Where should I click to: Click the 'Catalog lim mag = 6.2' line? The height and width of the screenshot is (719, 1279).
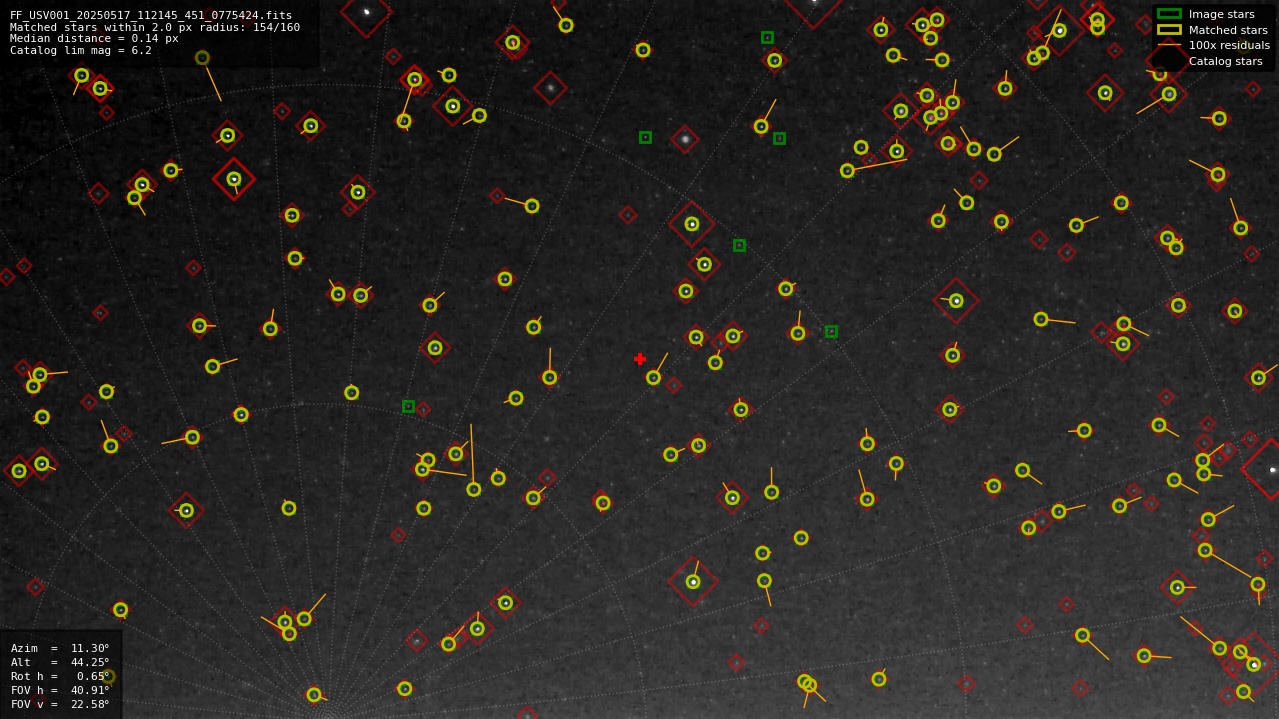81,50
